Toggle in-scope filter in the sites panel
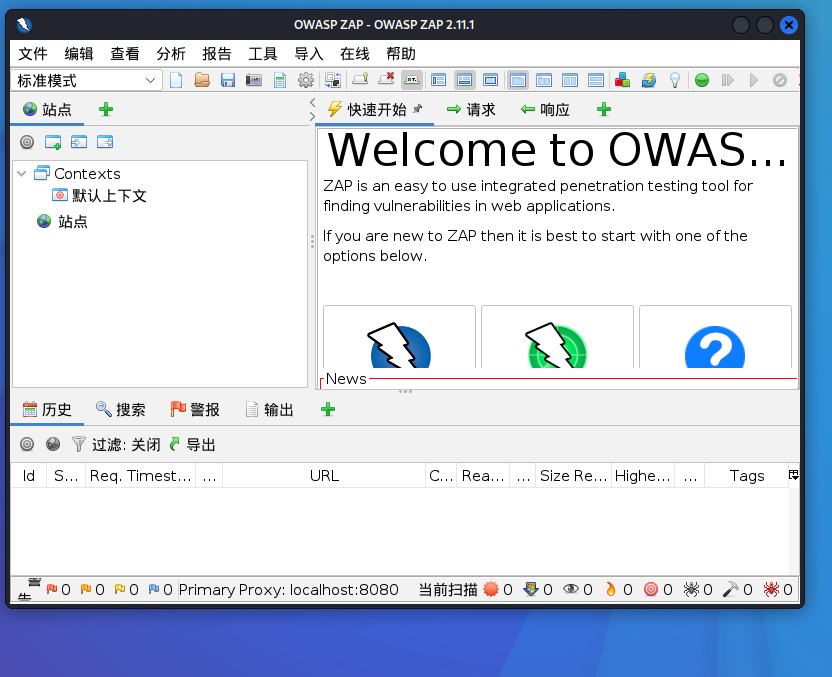832x677 pixels. 27,142
